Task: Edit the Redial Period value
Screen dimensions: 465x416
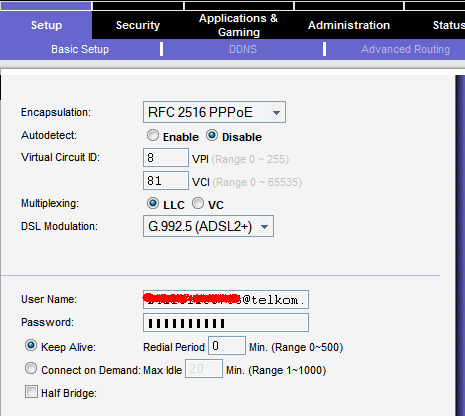Action: point(227,346)
